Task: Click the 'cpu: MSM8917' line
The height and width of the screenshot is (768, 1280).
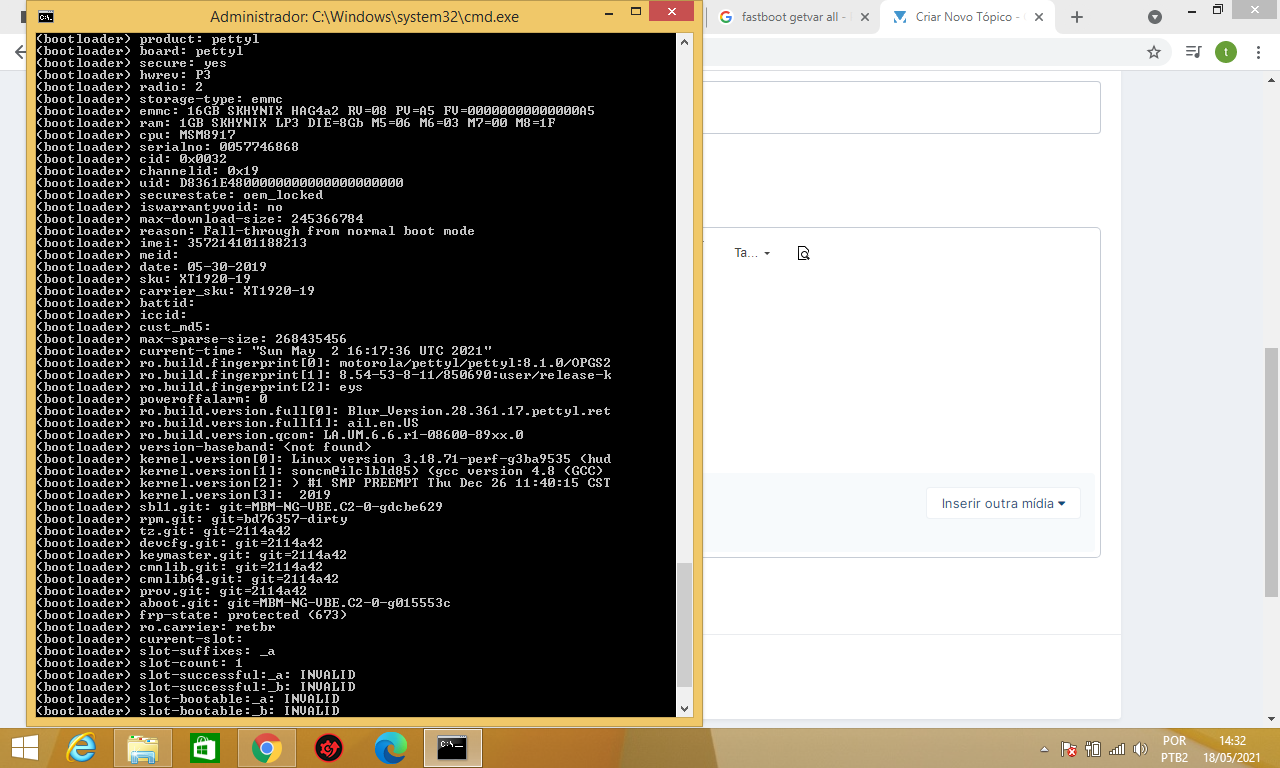Action: [x=136, y=135]
